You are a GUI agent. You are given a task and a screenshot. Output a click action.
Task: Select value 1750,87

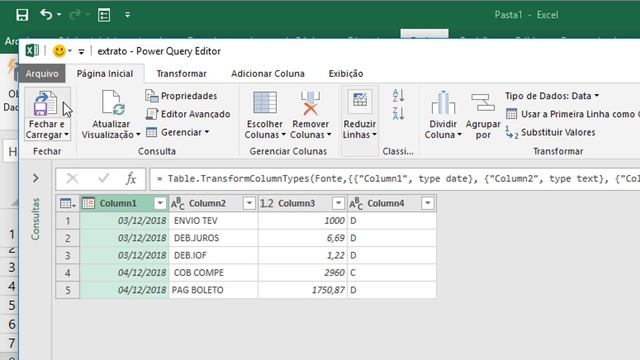click(302, 290)
